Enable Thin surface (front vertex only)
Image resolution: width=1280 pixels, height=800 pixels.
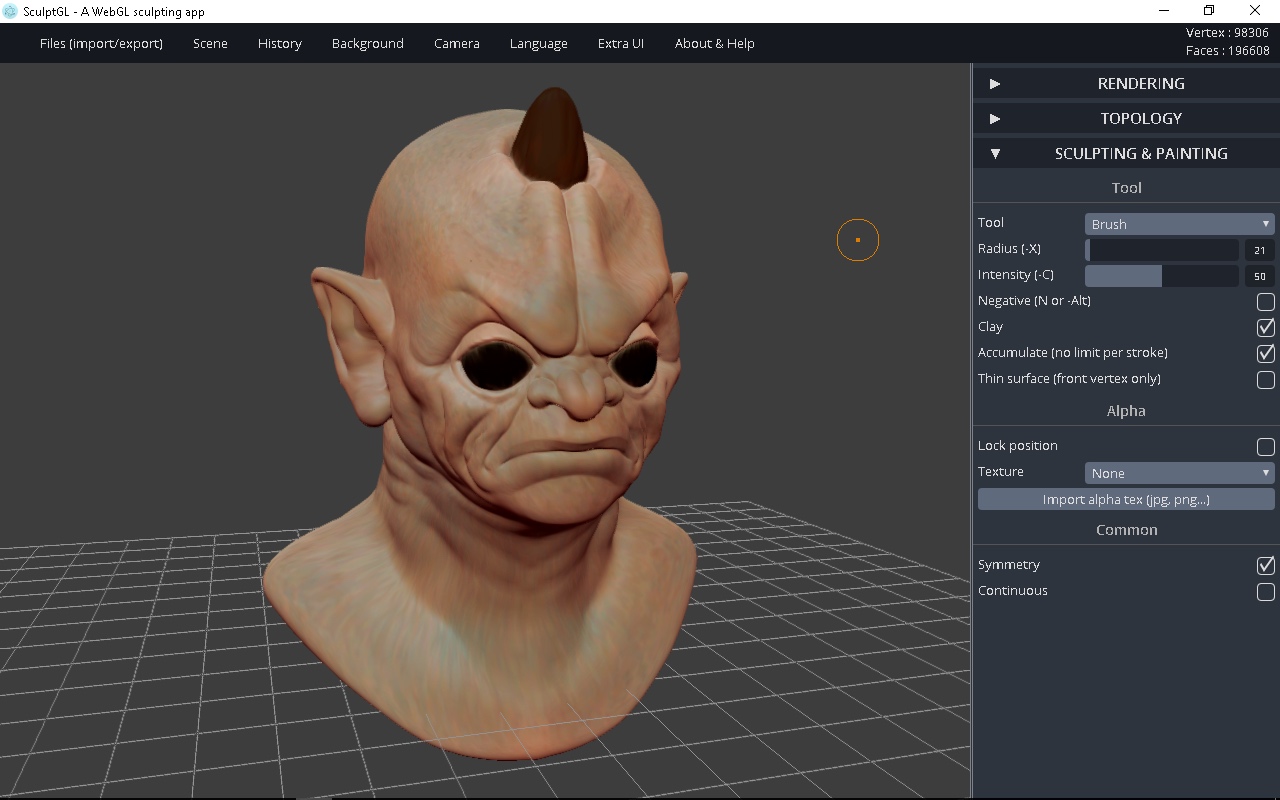(1266, 379)
